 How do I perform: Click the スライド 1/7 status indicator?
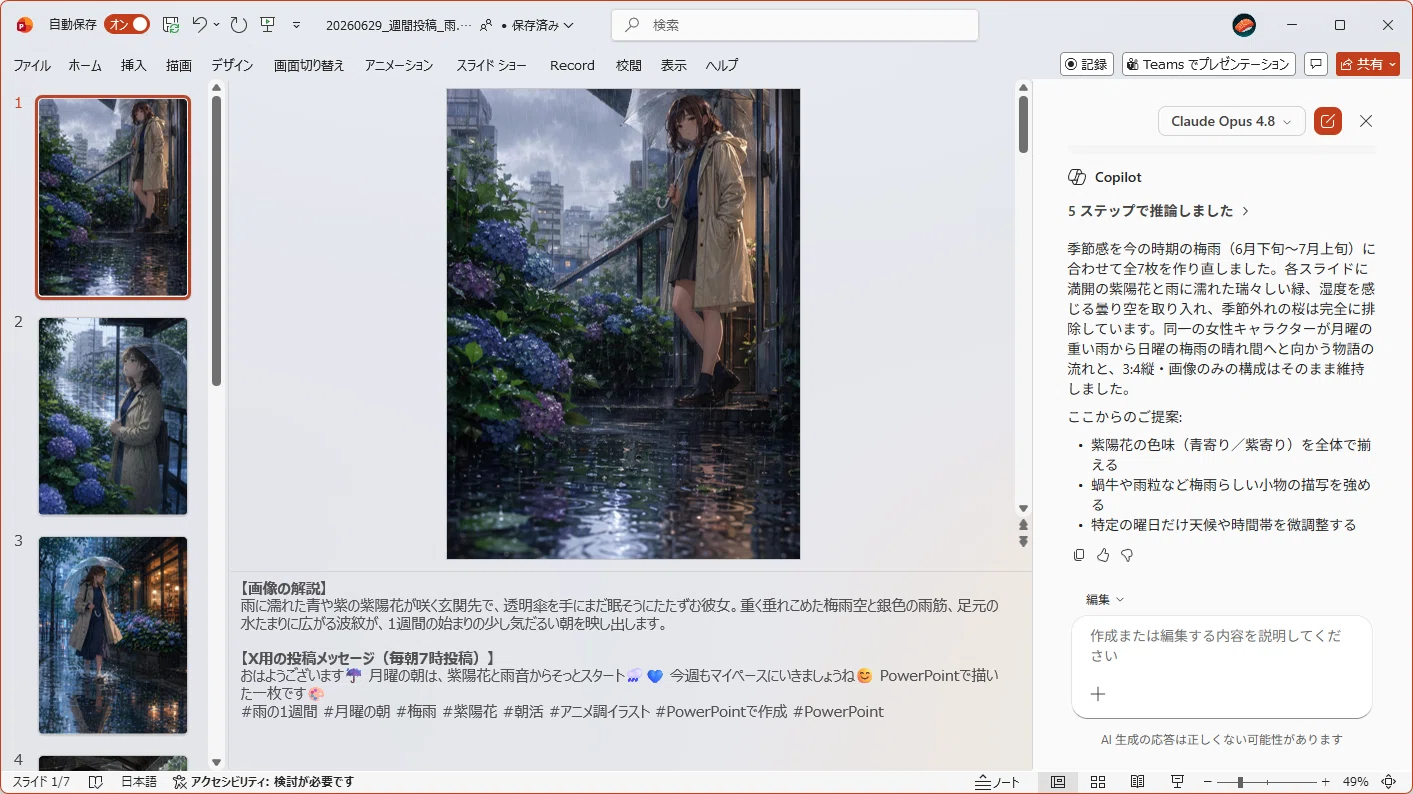41,782
